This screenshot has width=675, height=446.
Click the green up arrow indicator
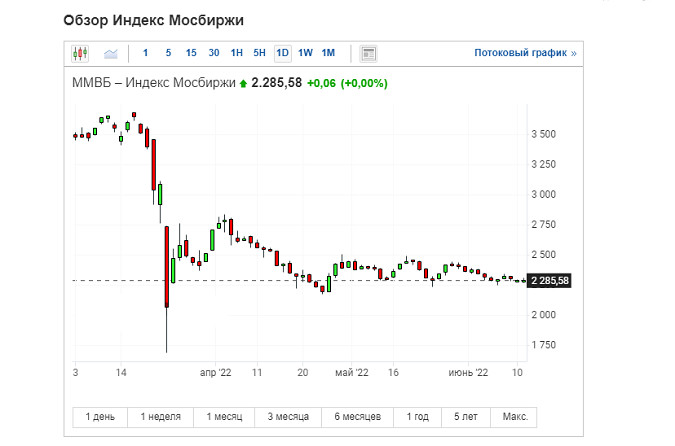(x=243, y=84)
